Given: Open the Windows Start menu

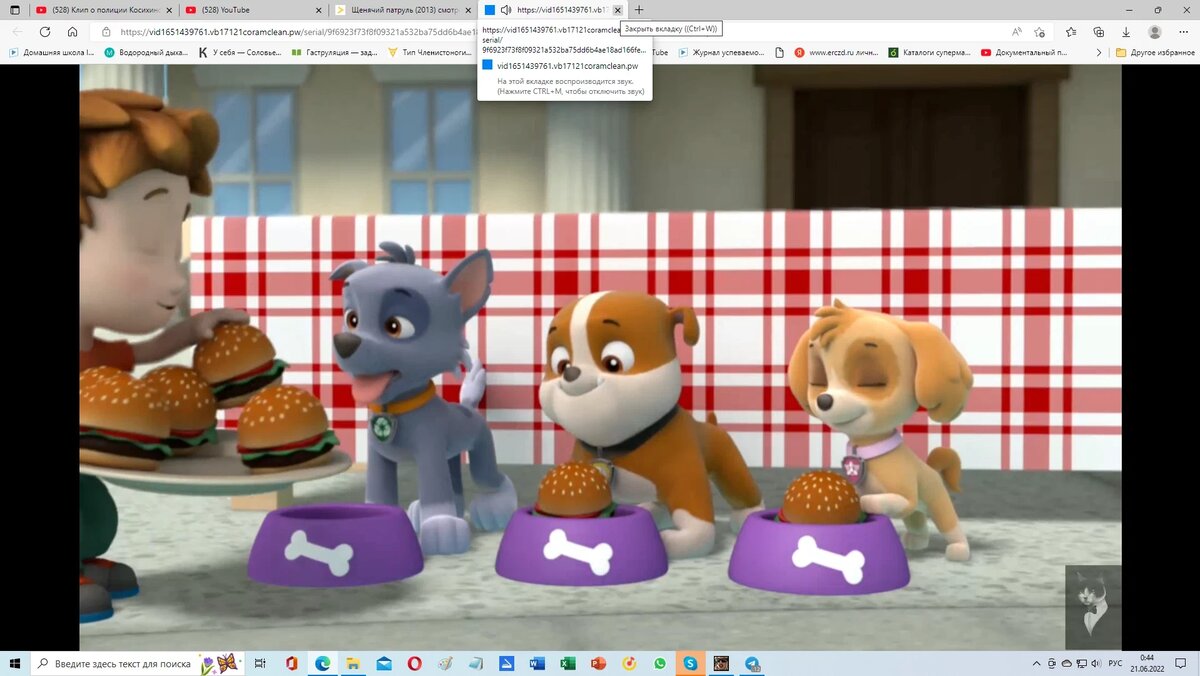Looking at the screenshot, I should pos(14,663).
